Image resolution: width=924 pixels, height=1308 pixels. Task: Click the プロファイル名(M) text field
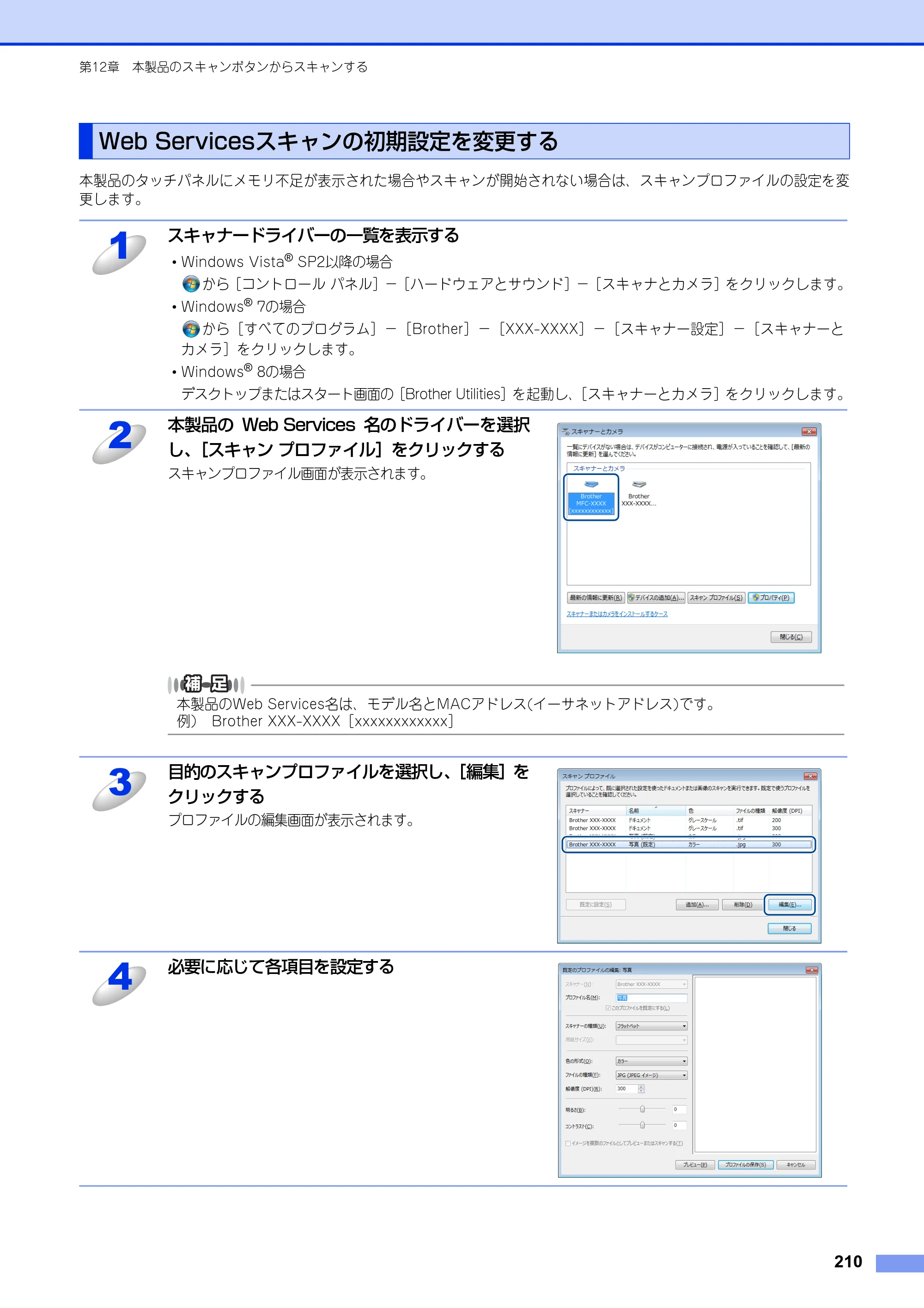coord(651,998)
